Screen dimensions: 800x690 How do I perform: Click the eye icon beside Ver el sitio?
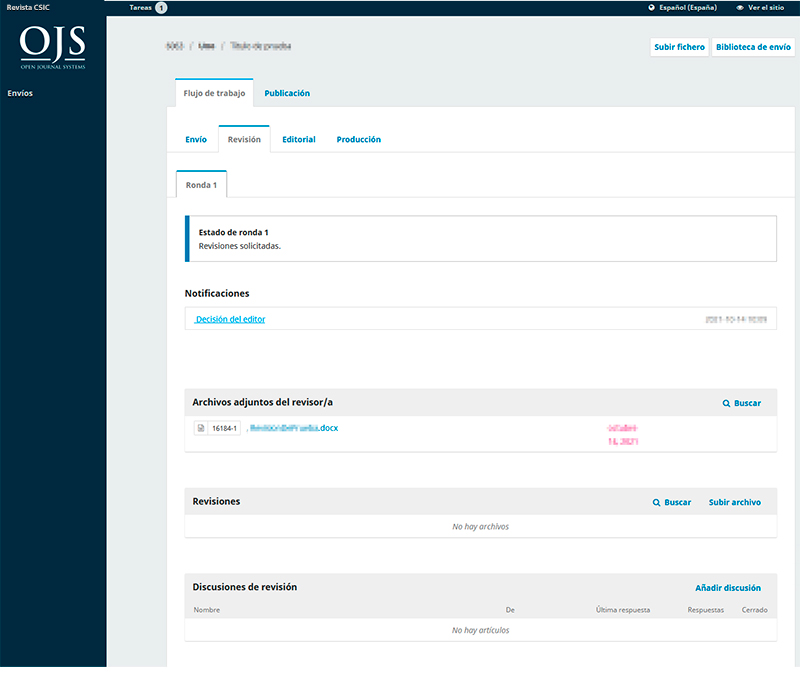(740, 8)
